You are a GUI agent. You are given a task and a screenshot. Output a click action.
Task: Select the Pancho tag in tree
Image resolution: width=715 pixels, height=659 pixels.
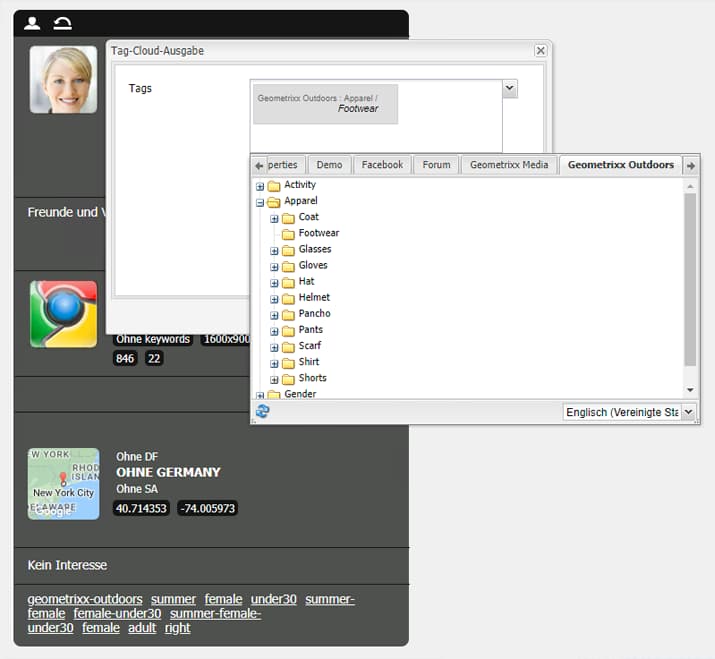[x=314, y=313]
